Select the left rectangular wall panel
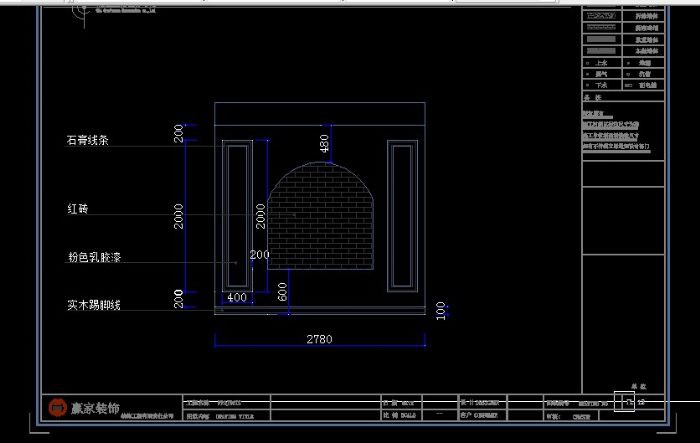This screenshot has height=443, width=700. pyautogui.click(x=236, y=216)
